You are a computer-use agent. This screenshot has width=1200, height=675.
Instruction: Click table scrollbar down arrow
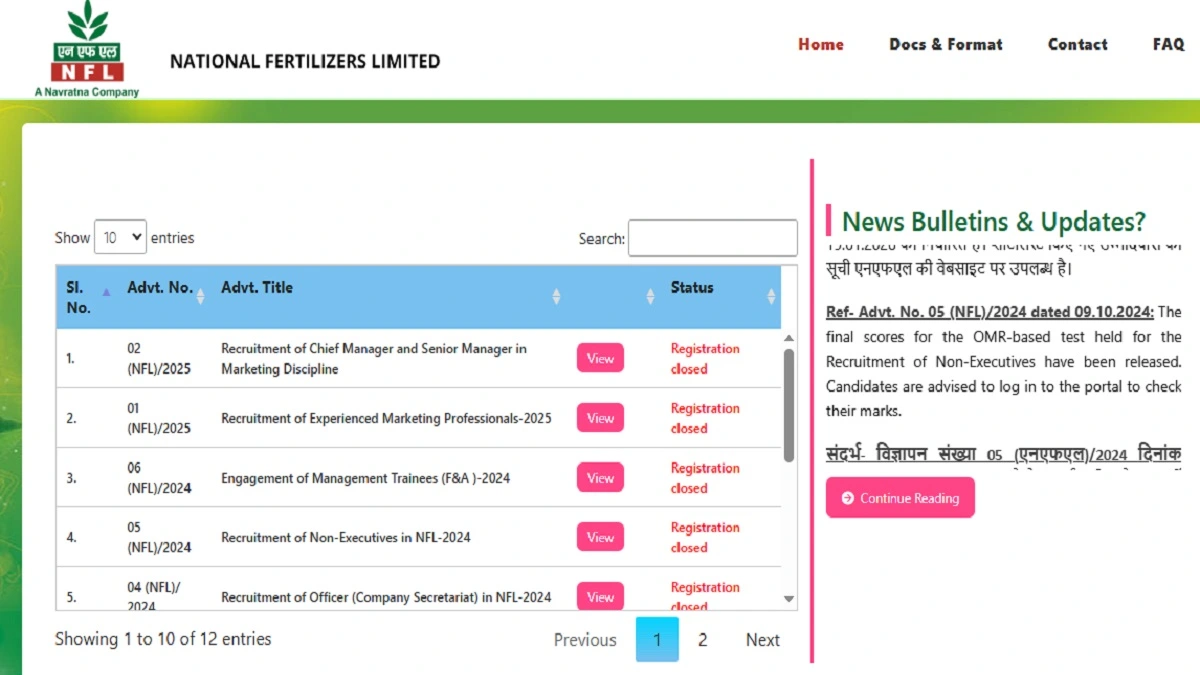(x=789, y=599)
